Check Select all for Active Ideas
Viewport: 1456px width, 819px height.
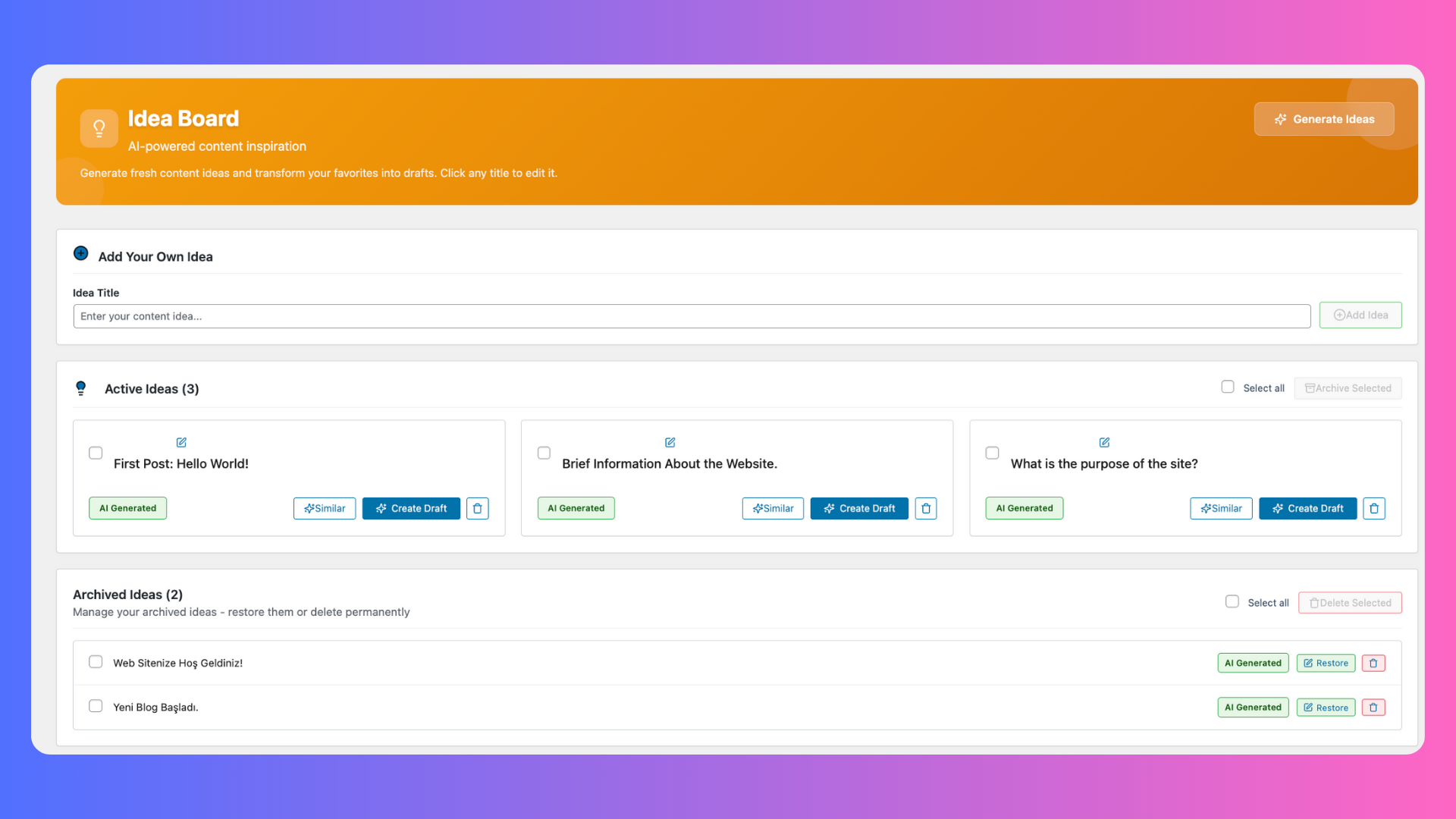[x=1227, y=387]
